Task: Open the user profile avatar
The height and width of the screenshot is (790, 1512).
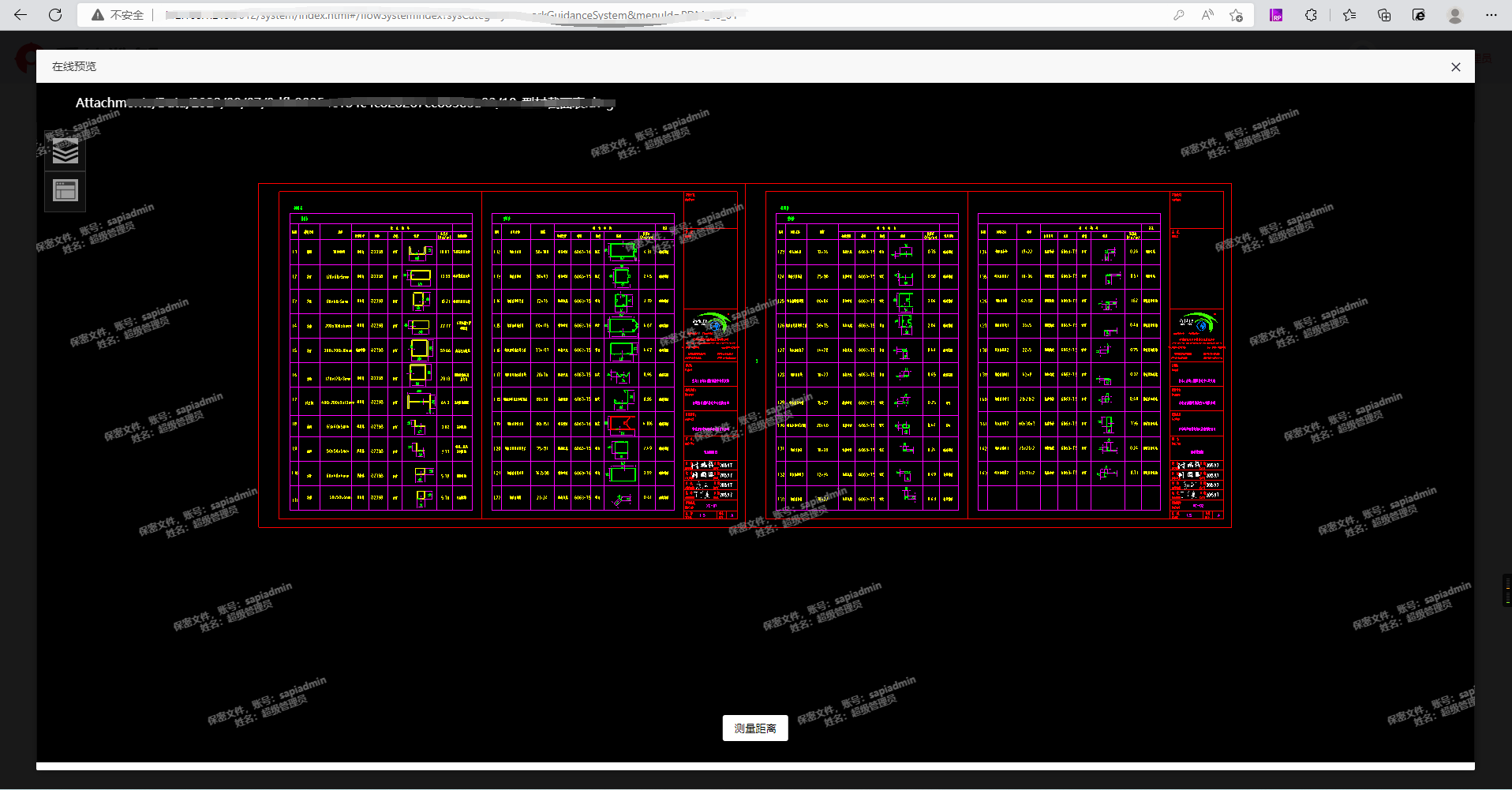Action: coord(1455,15)
